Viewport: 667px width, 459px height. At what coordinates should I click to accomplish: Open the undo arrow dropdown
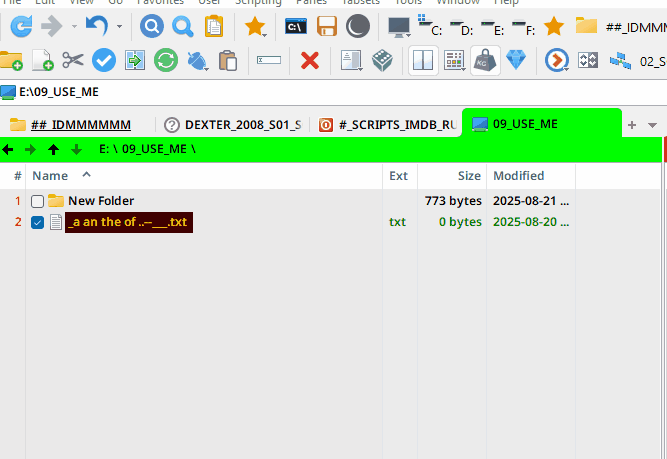point(120,26)
